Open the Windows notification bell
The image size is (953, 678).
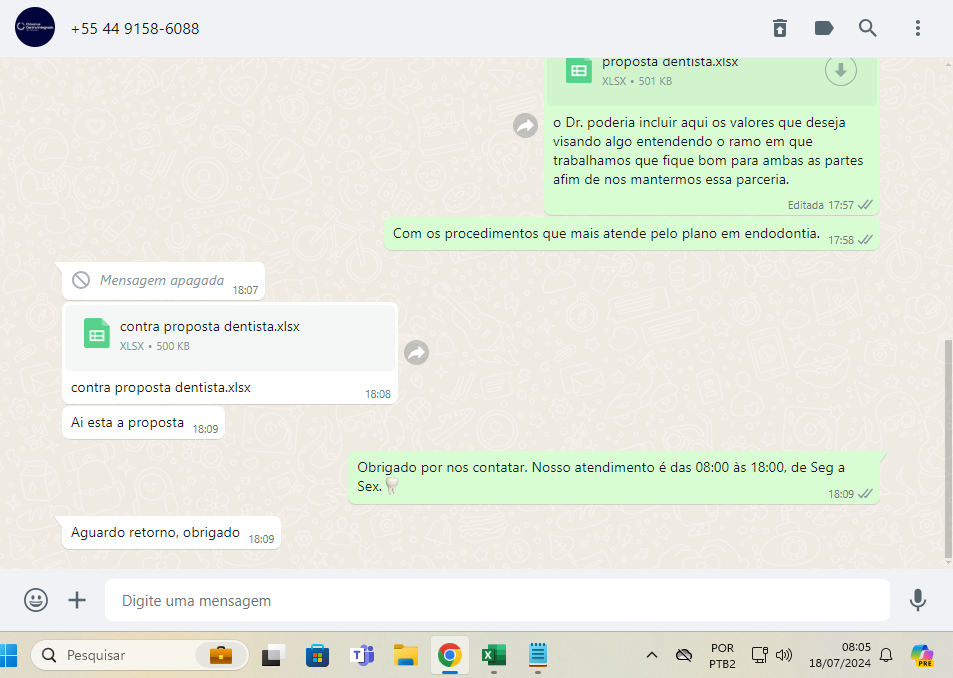click(885, 655)
